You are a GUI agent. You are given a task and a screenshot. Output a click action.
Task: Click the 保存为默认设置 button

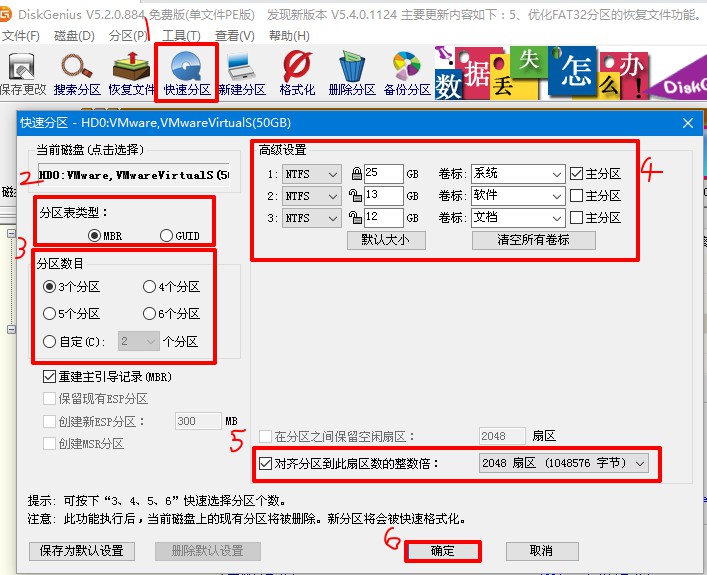82,551
